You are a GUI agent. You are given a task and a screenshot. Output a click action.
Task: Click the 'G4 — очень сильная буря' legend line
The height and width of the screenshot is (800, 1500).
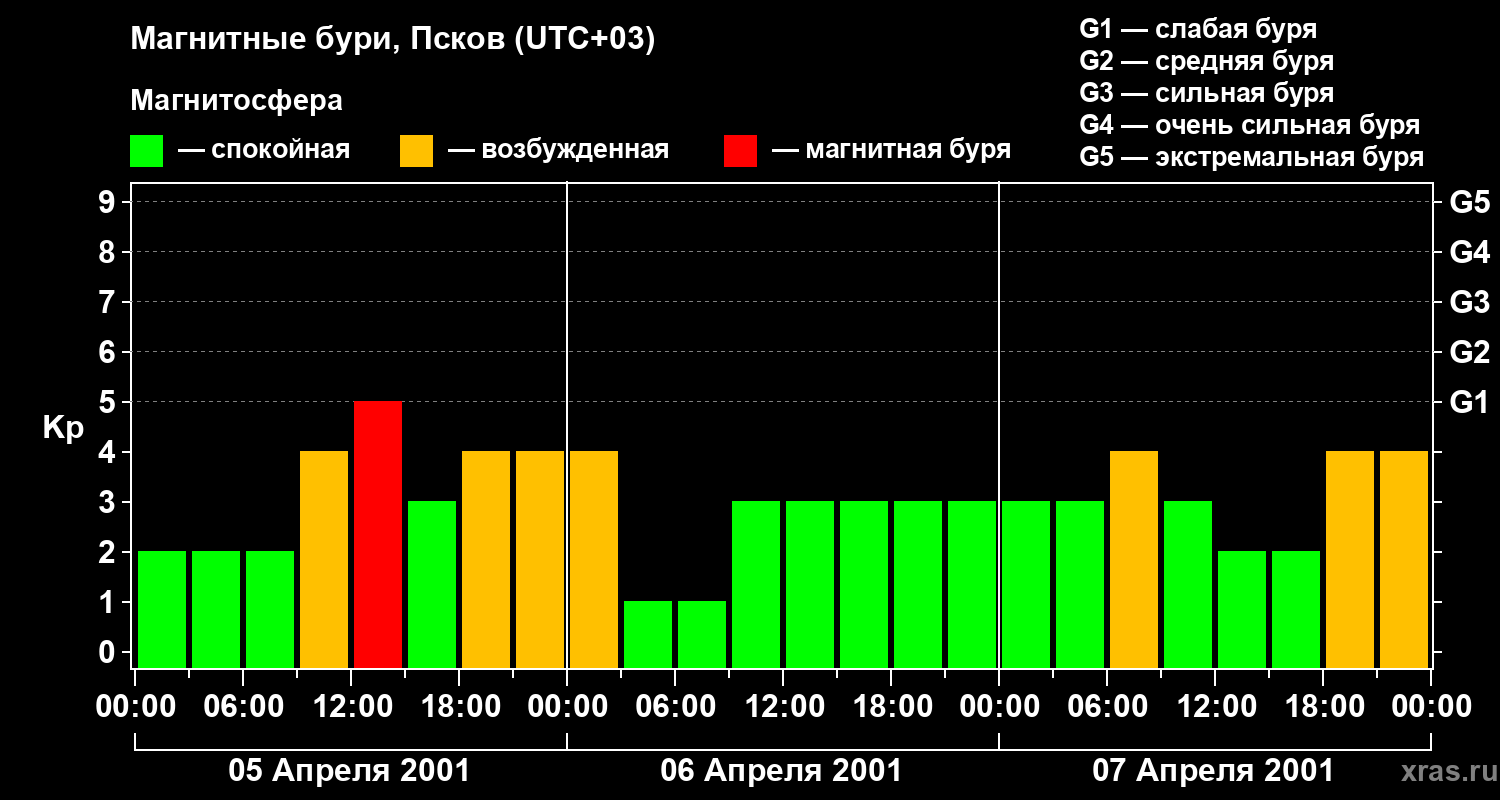click(1250, 125)
